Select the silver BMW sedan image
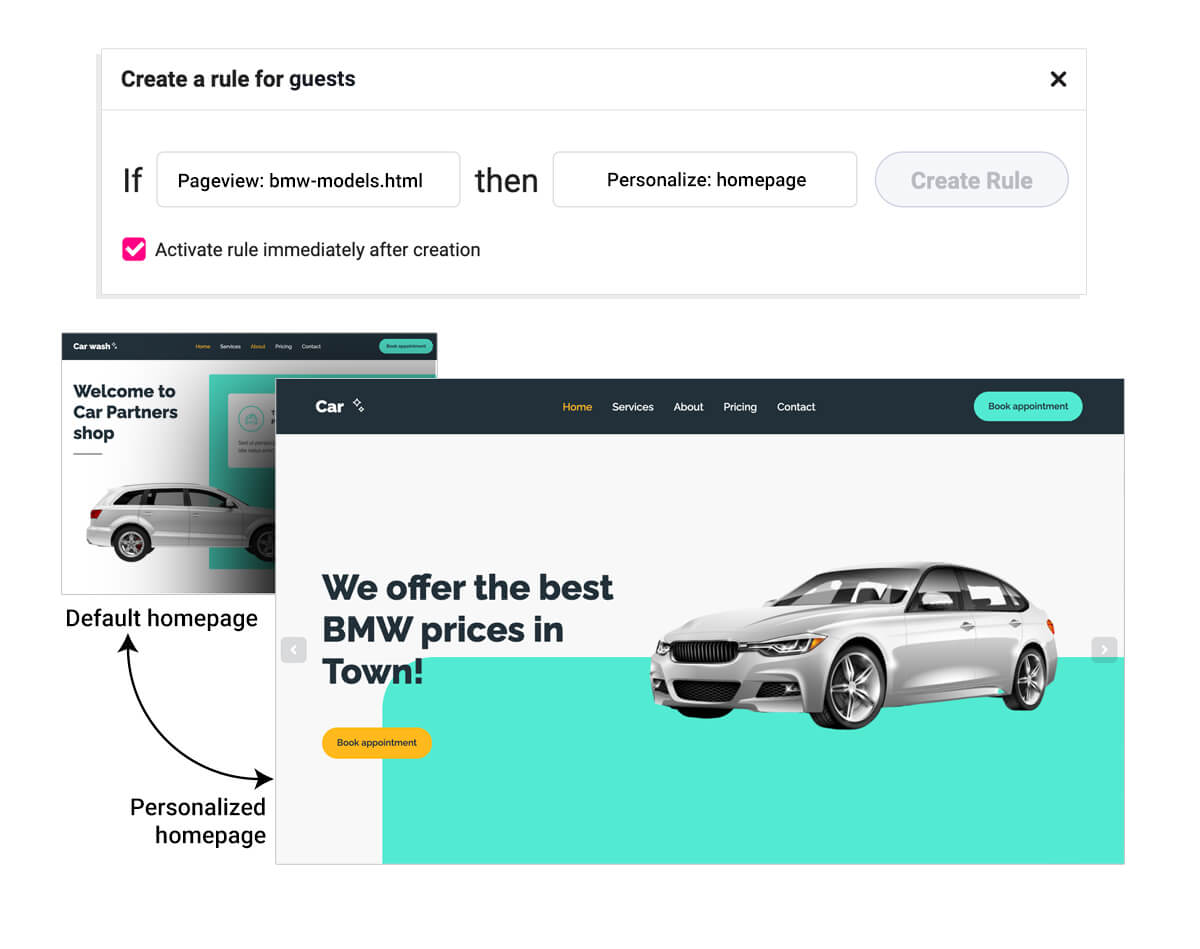 (x=854, y=645)
